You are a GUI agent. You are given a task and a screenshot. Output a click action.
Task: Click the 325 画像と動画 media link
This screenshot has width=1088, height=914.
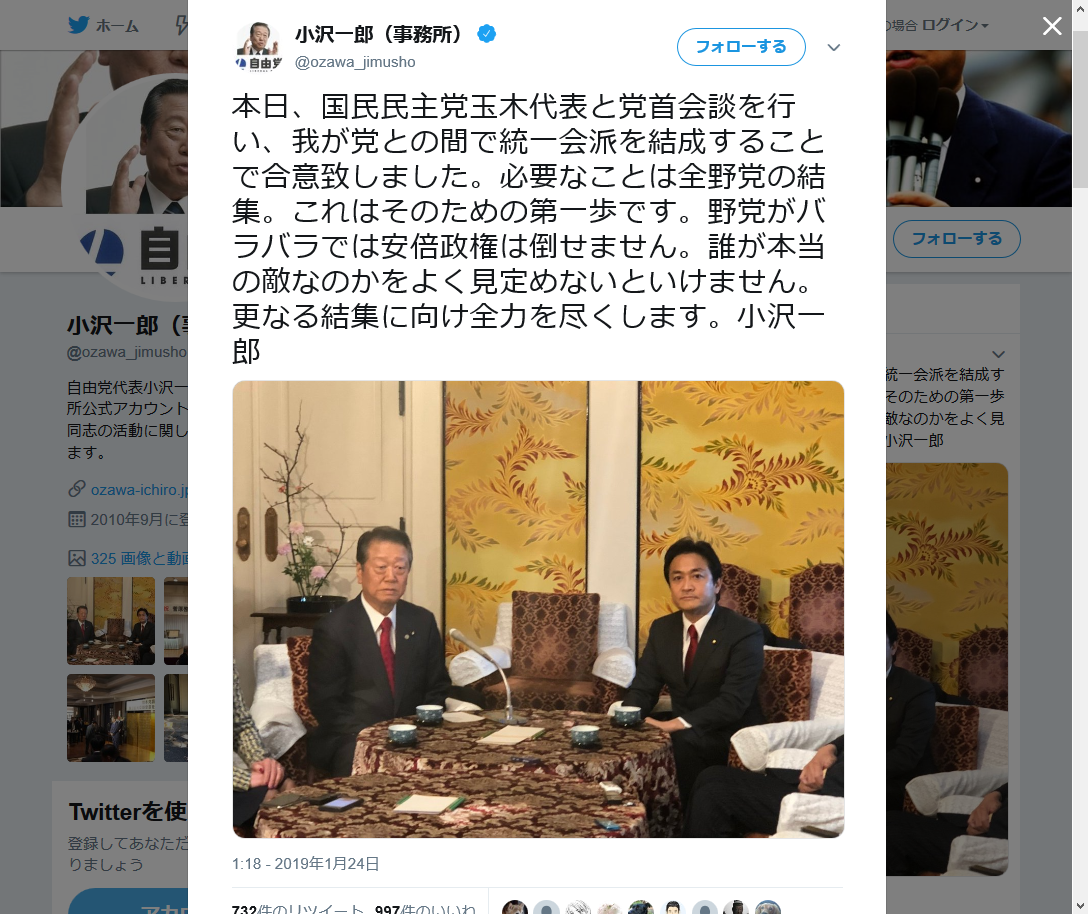click(139, 558)
